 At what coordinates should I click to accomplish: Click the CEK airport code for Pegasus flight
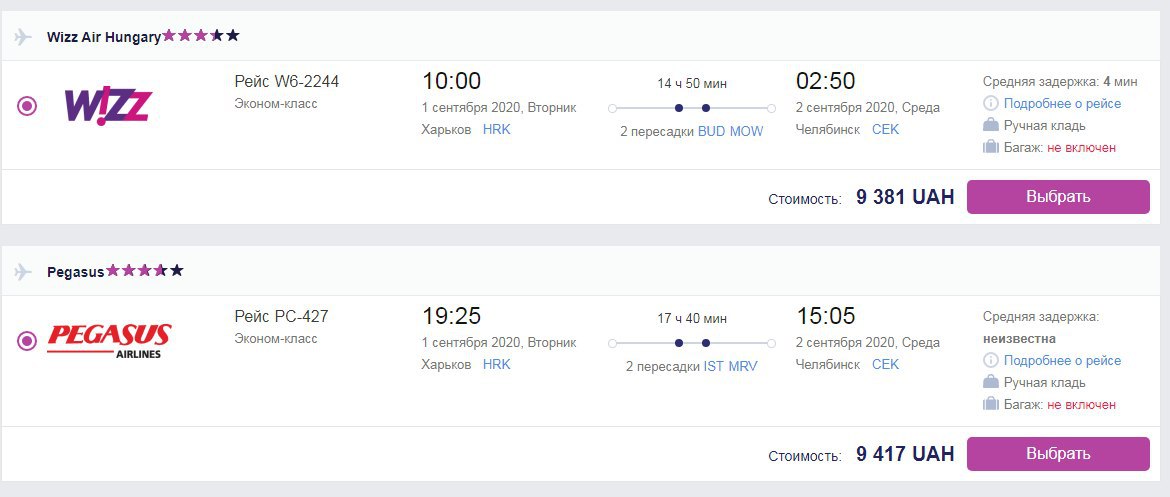[885, 365]
